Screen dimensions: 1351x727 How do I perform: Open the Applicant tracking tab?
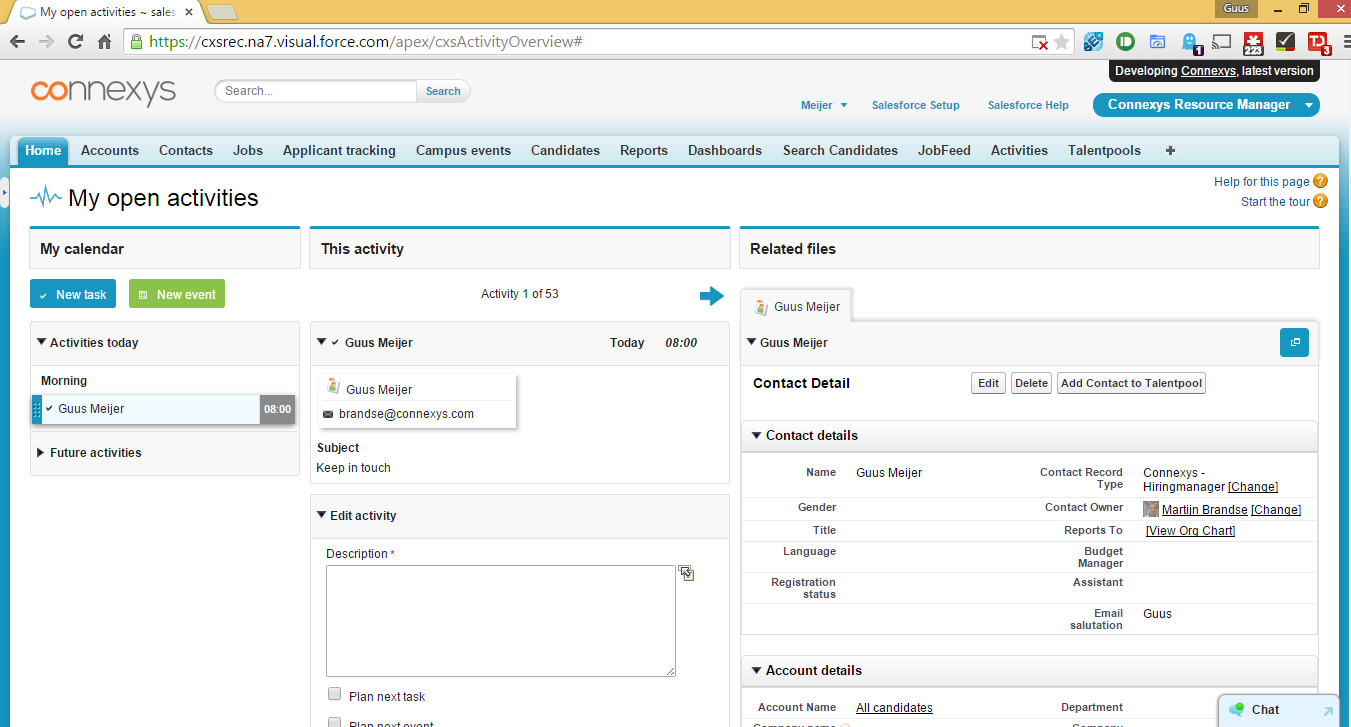click(339, 151)
